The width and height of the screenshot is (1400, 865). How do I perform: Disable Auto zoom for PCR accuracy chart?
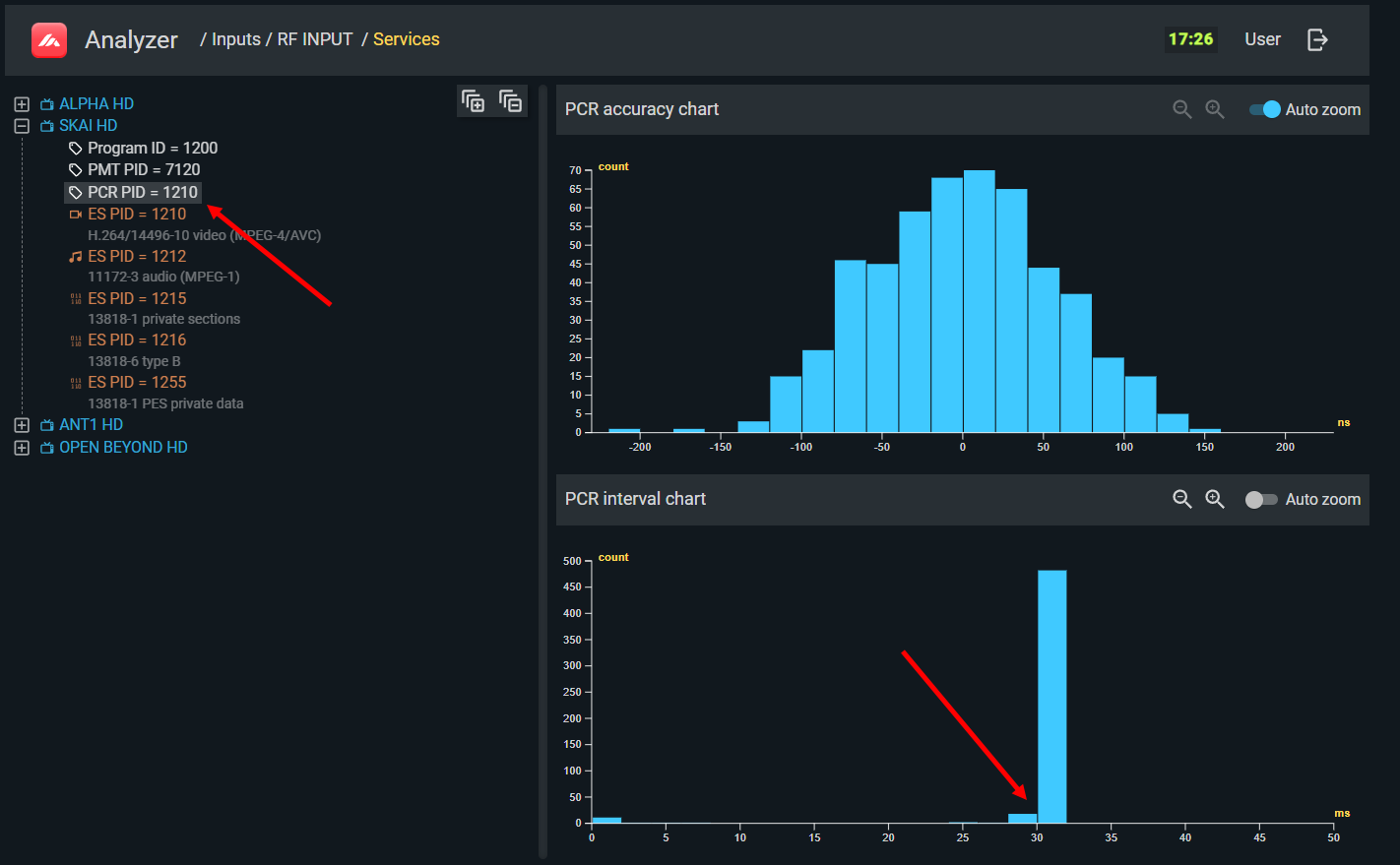(1264, 109)
